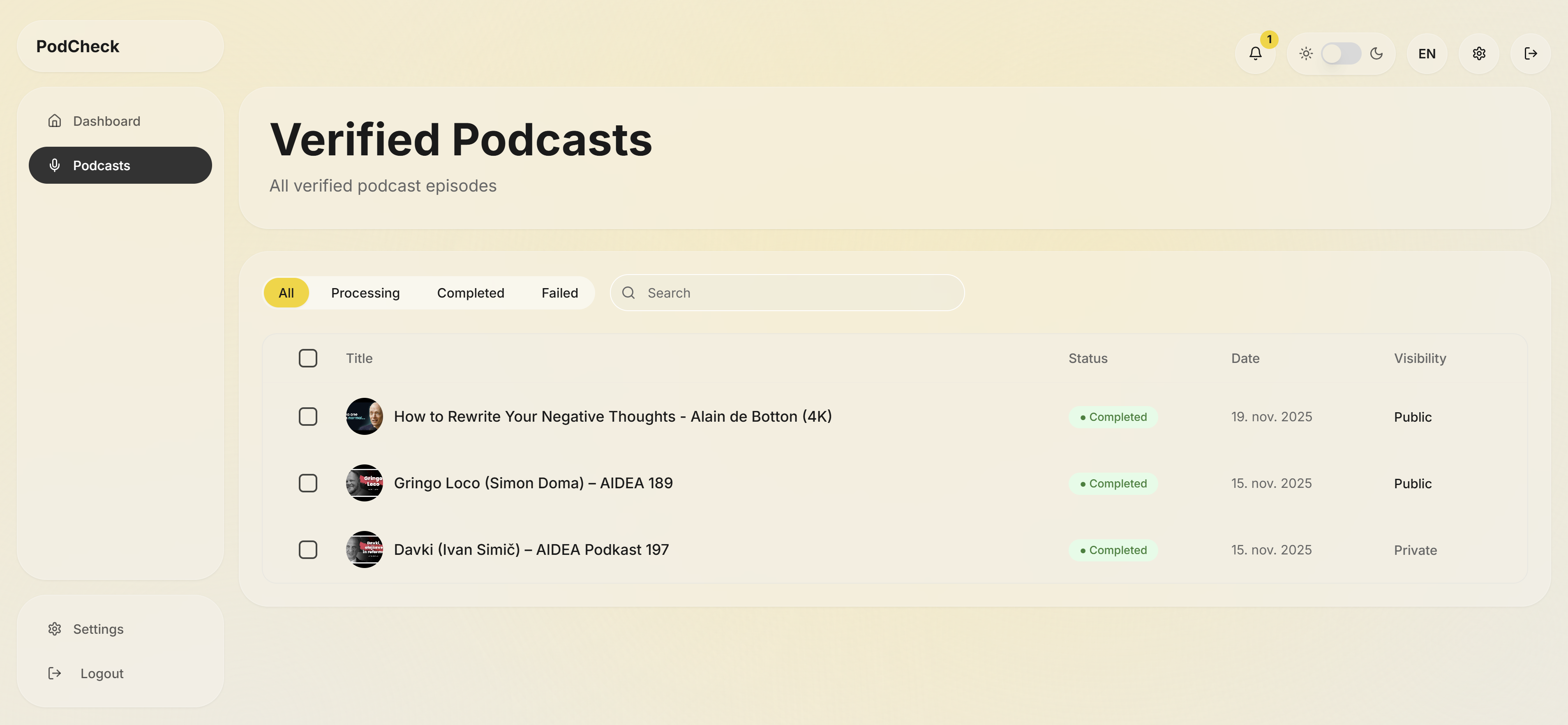1568x725 pixels.
Task: Click the Alain de Botton episode thumbnail
Action: (364, 416)
